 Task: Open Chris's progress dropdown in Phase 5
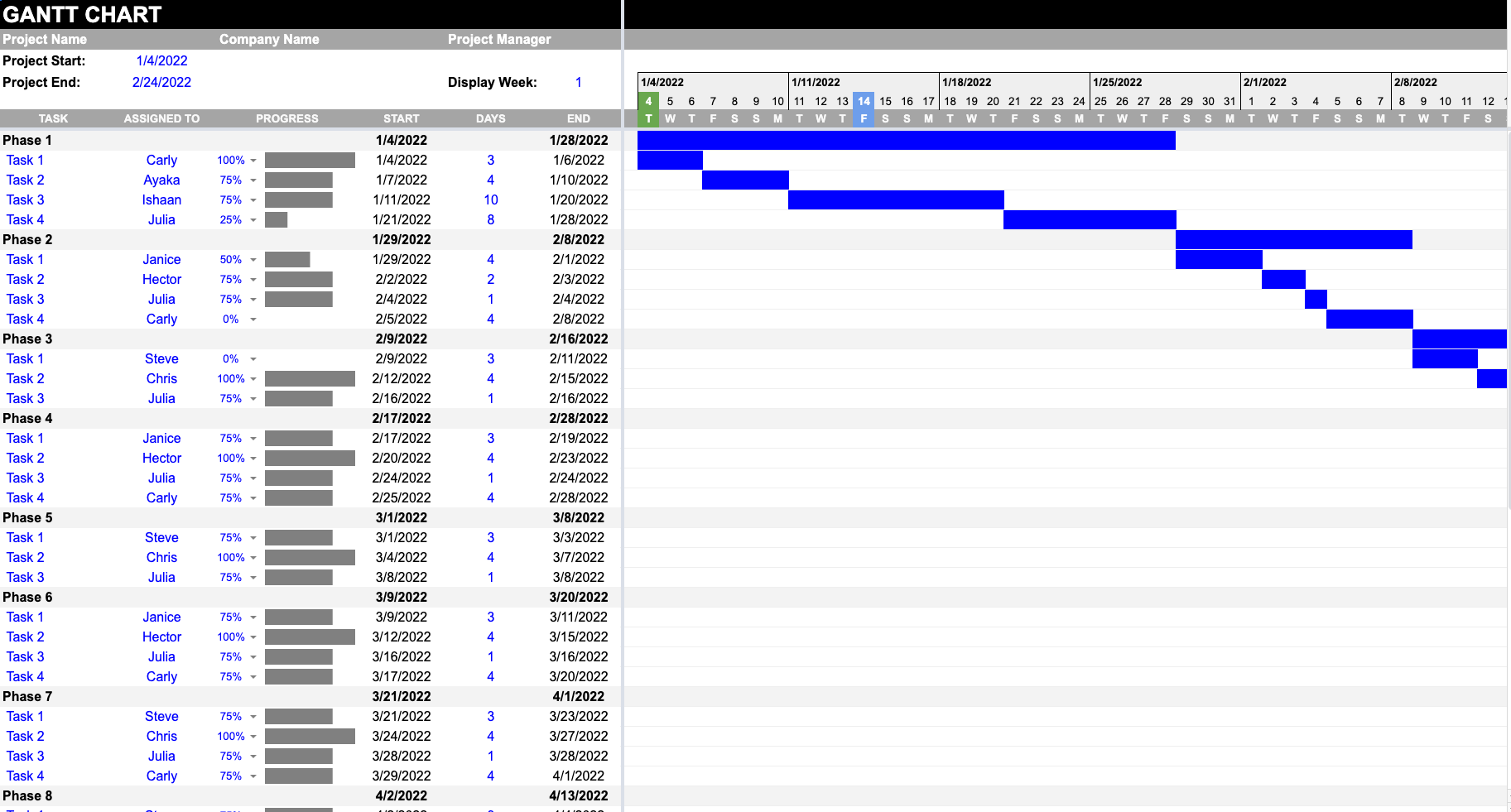click(253, 557)
